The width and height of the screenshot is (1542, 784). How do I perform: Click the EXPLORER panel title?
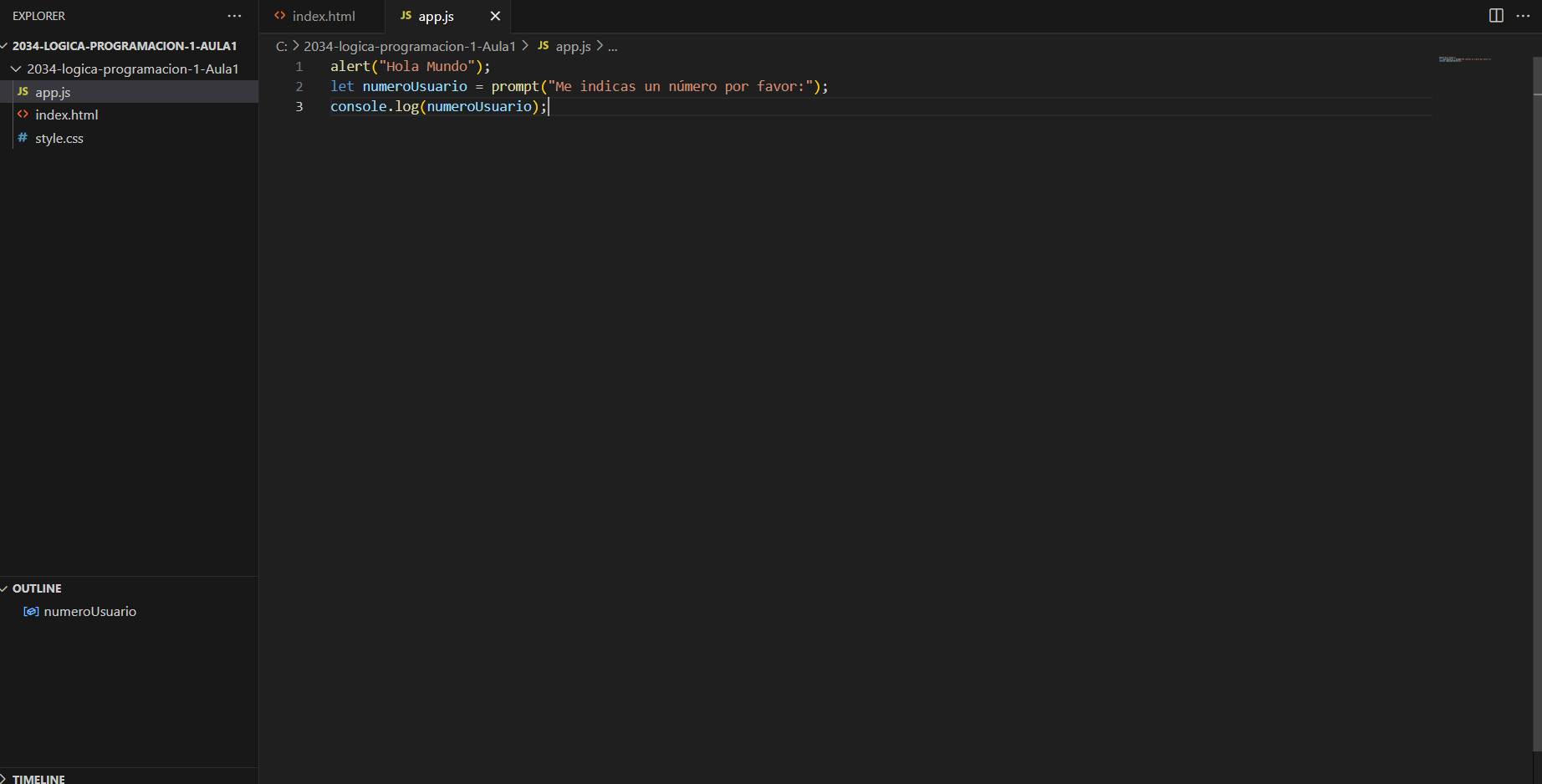tap(38, 16)
